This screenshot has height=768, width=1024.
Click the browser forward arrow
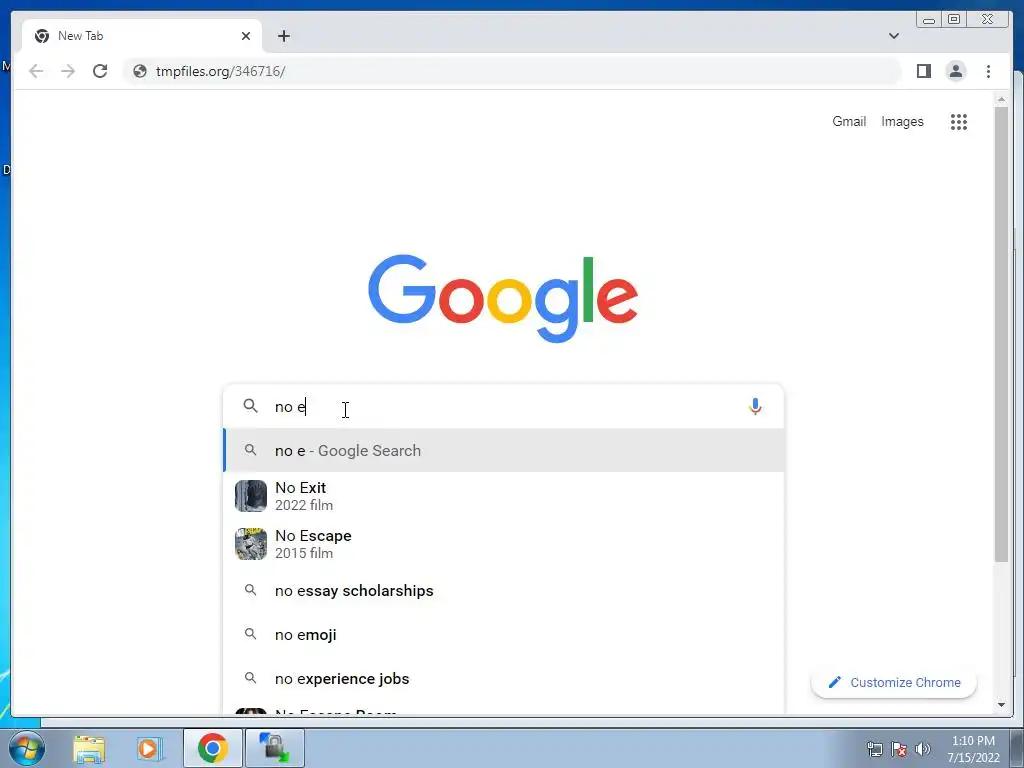click(68, 71)
